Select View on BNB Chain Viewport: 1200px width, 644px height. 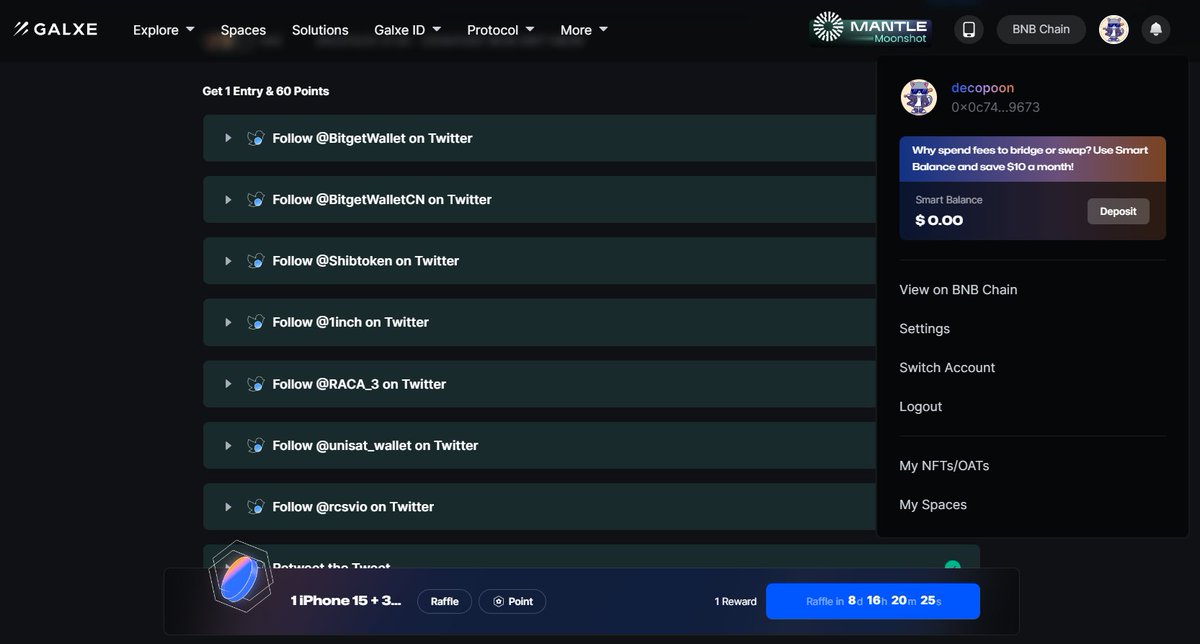tap(958, 290)
